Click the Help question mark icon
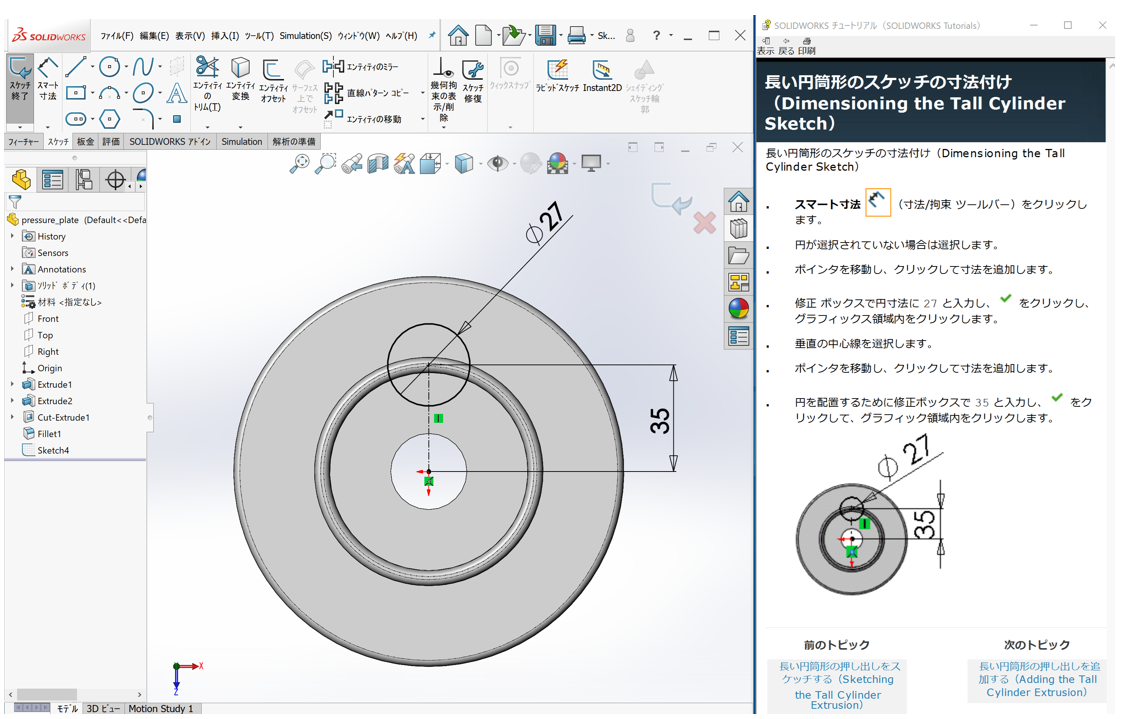The width and height of the screenshot is (1126, 719). point(656,34)
